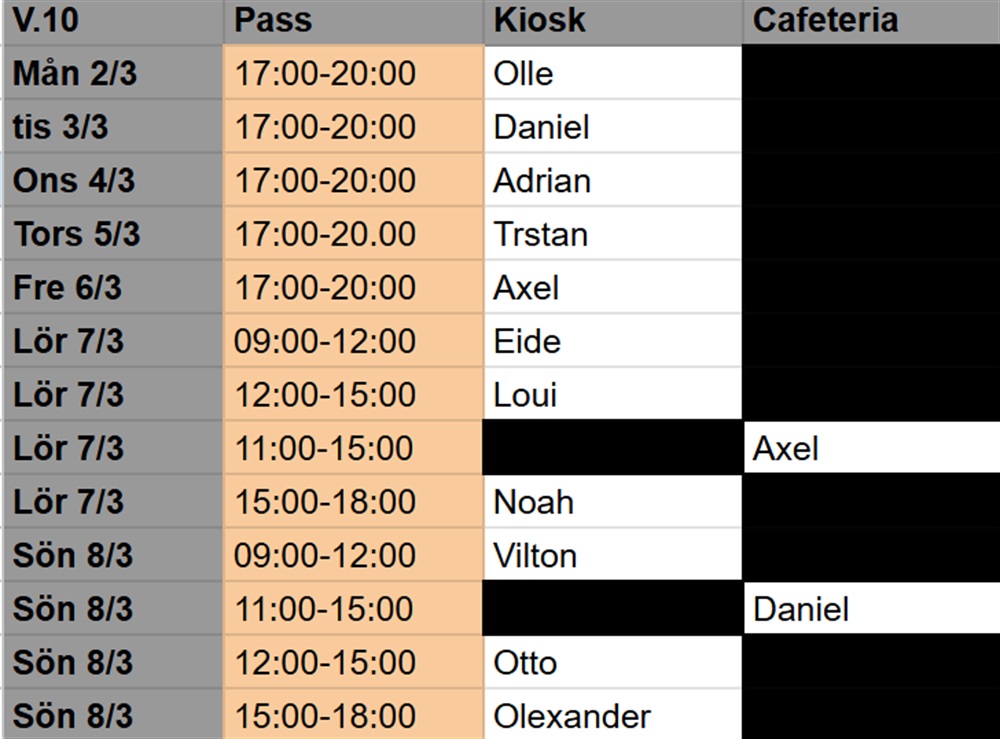
Task: Select the tis 3/3 date cell
Action: [112, 127]
